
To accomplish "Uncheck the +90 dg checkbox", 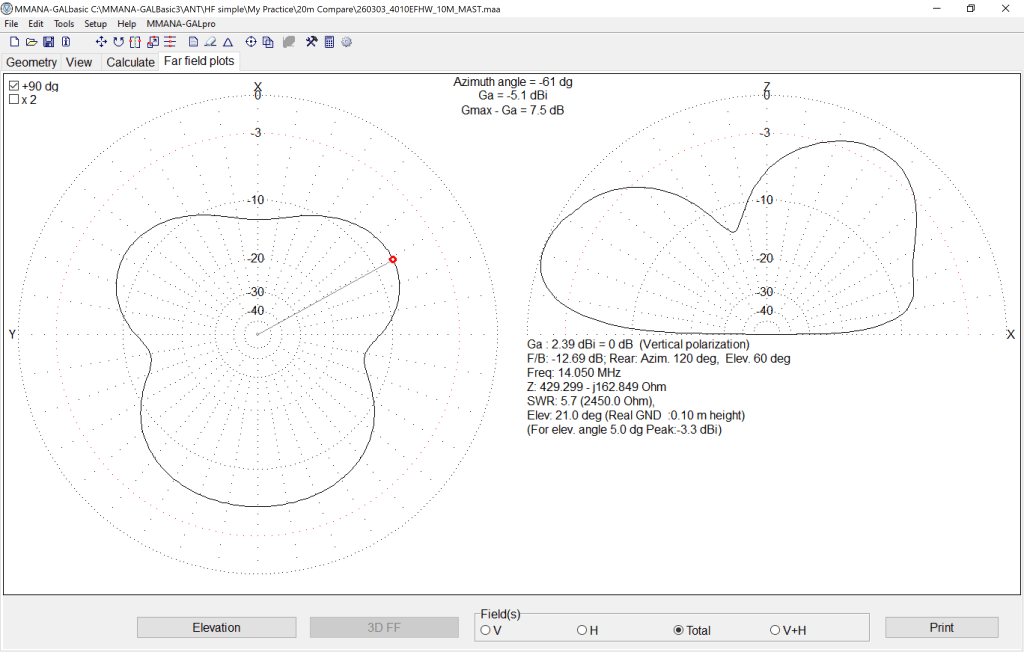I will (x=14, y=86).
